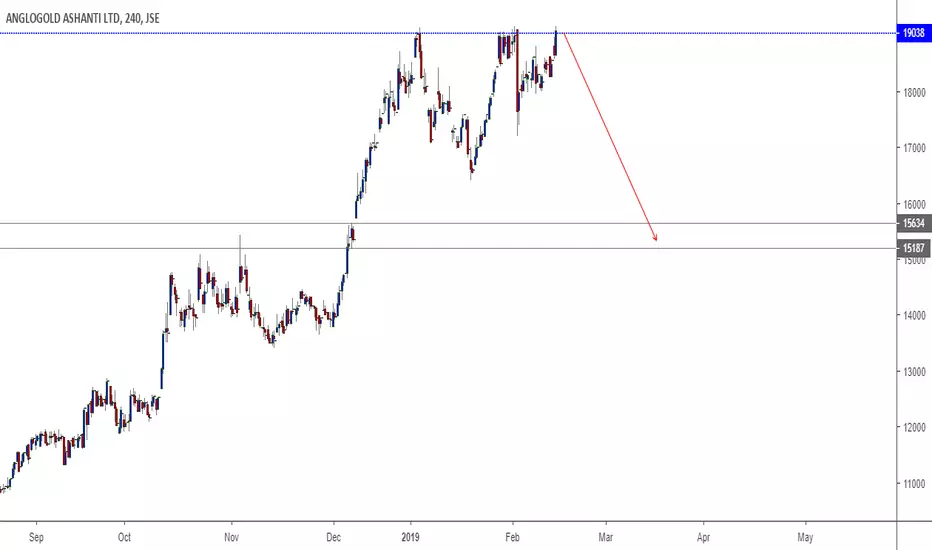Click the 17000 price axis value
Viewport: 932px width, 550px height.
(914, 148)
